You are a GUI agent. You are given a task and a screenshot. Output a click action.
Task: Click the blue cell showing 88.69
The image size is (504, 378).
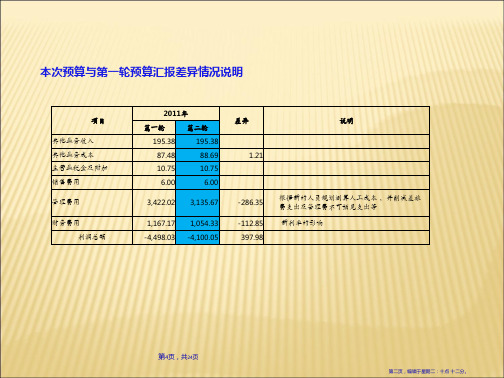tap(197, 155)
